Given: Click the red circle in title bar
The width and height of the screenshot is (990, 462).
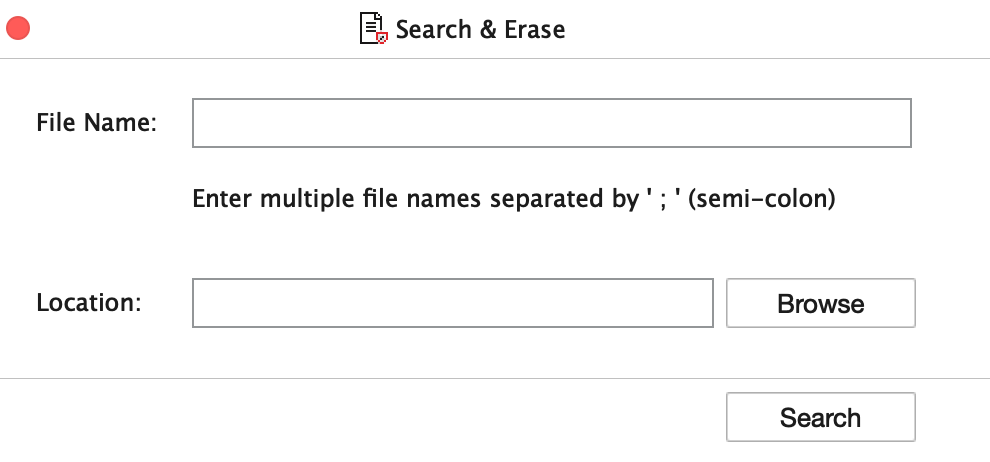Looking at the screenshot, I should [x=18, y=28].
